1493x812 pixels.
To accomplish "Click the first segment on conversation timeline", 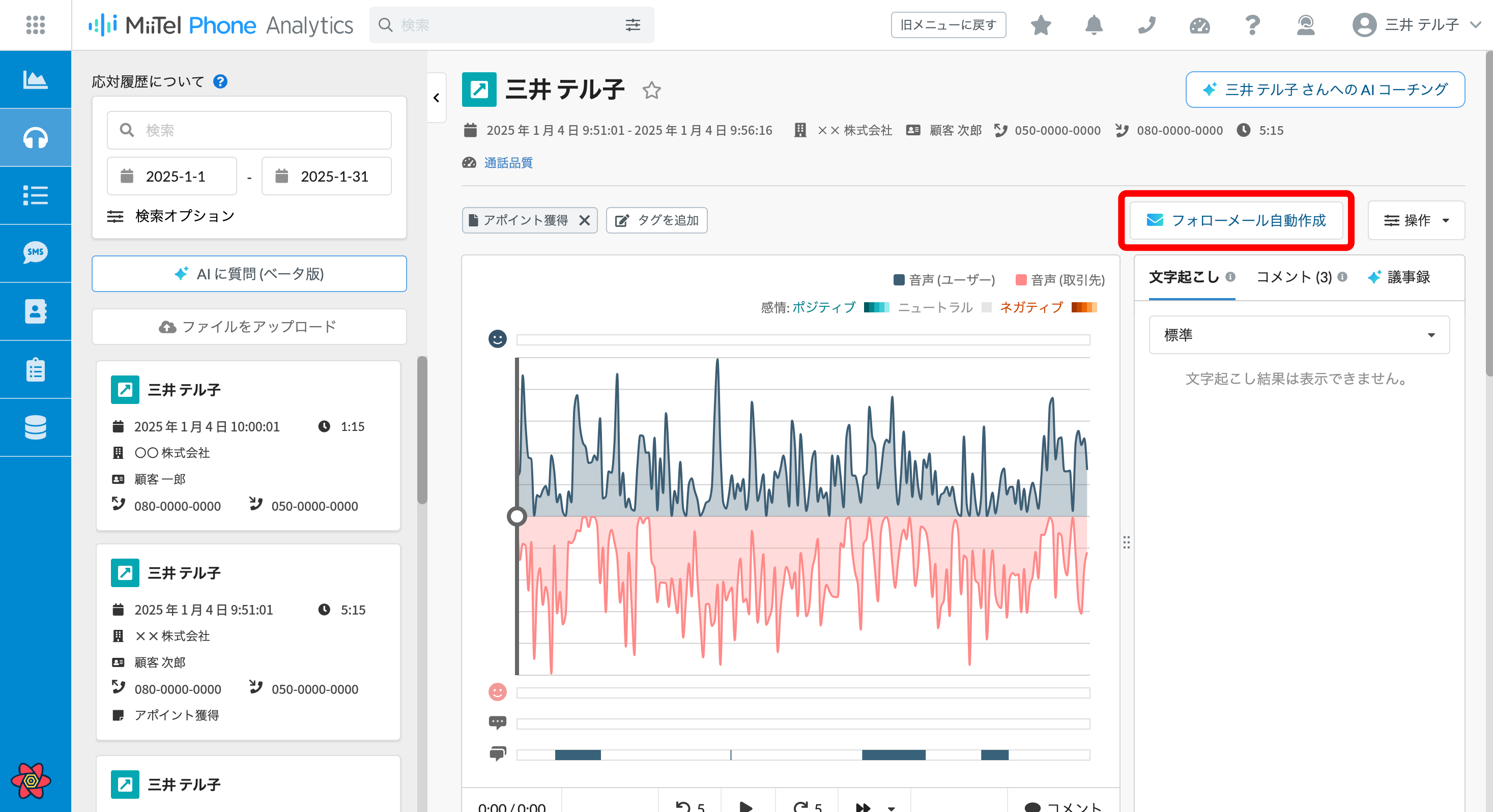I will tap(578, 755).
